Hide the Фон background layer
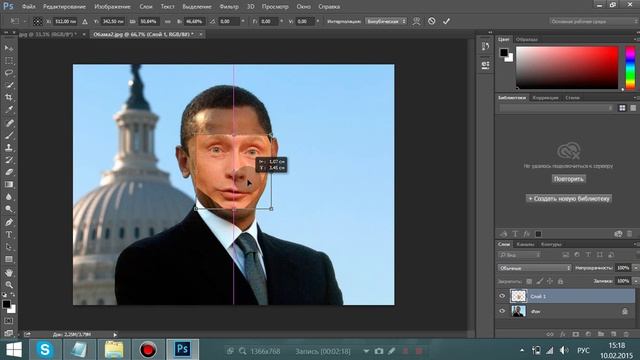The width and height of the screenshot is (640, 360). tap(502, 311)
